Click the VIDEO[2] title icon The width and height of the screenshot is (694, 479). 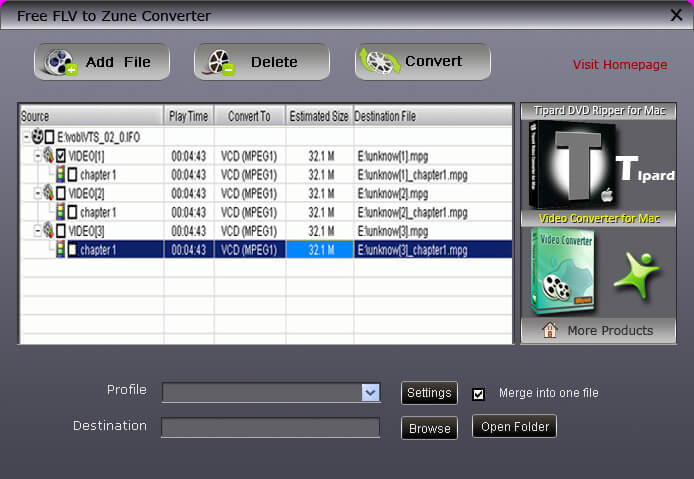[x=48, y=193]
